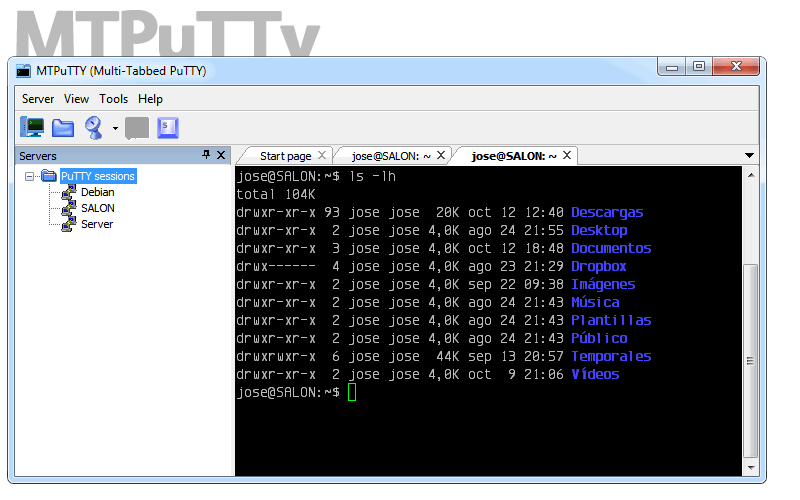Select the active jose@SALON tab

(514, 156)
